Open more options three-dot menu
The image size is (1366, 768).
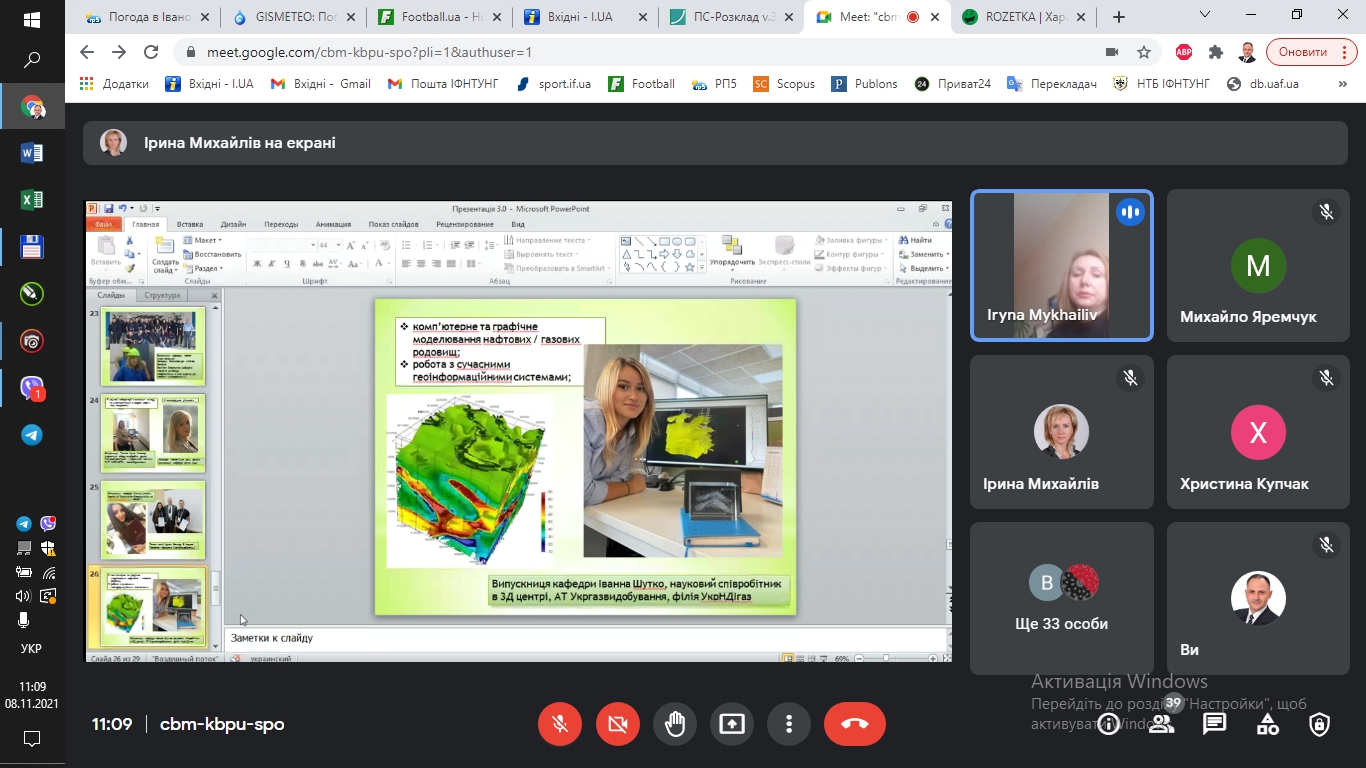789,724
